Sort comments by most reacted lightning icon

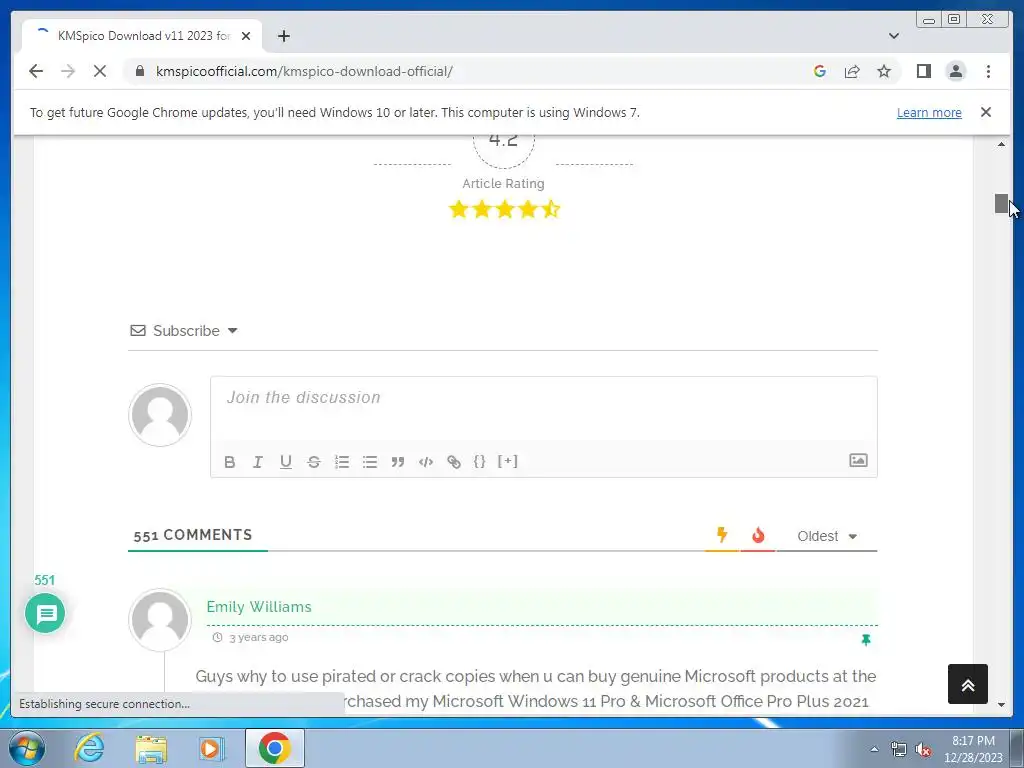pyautogui.click(x=722, y=535)
